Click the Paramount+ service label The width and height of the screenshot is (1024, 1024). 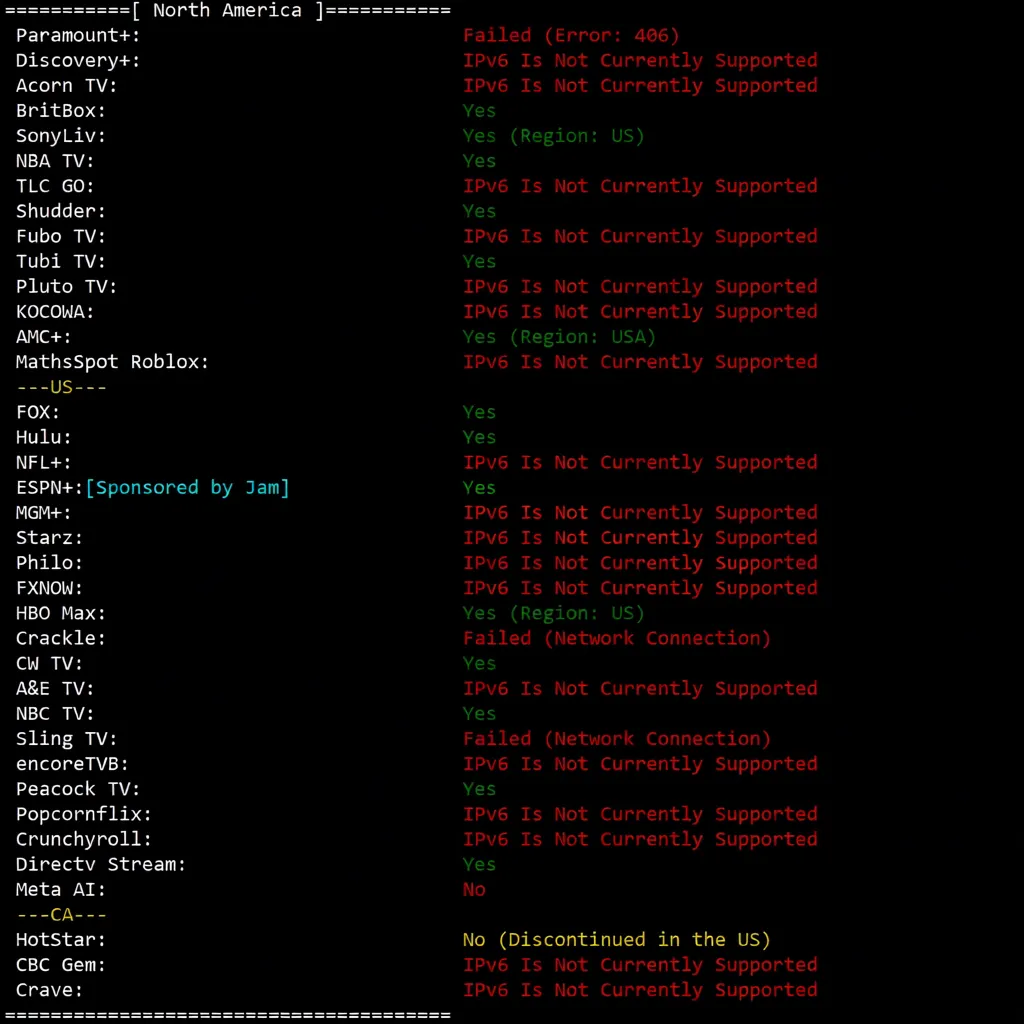point(78,36)
